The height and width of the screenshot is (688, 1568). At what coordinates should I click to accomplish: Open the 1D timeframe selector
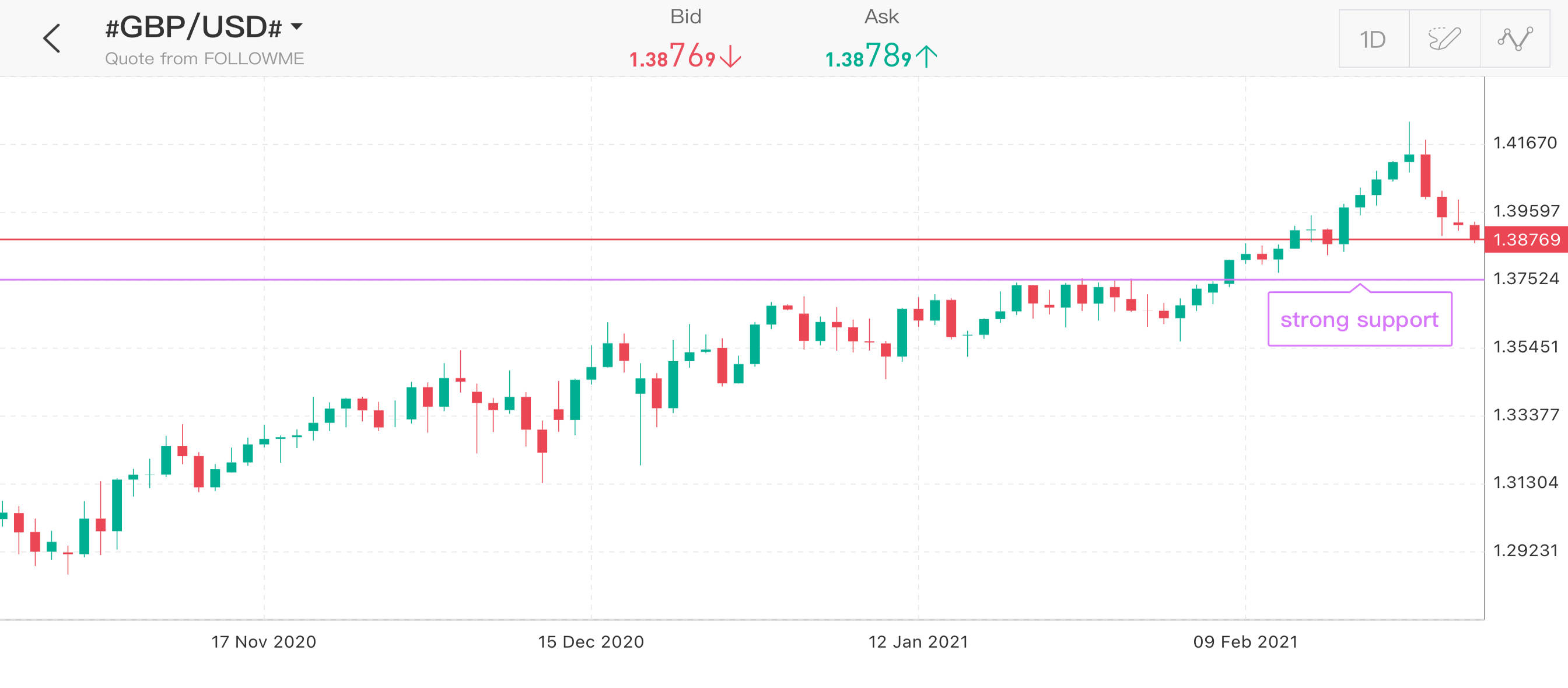click(x=1373, y=39)
